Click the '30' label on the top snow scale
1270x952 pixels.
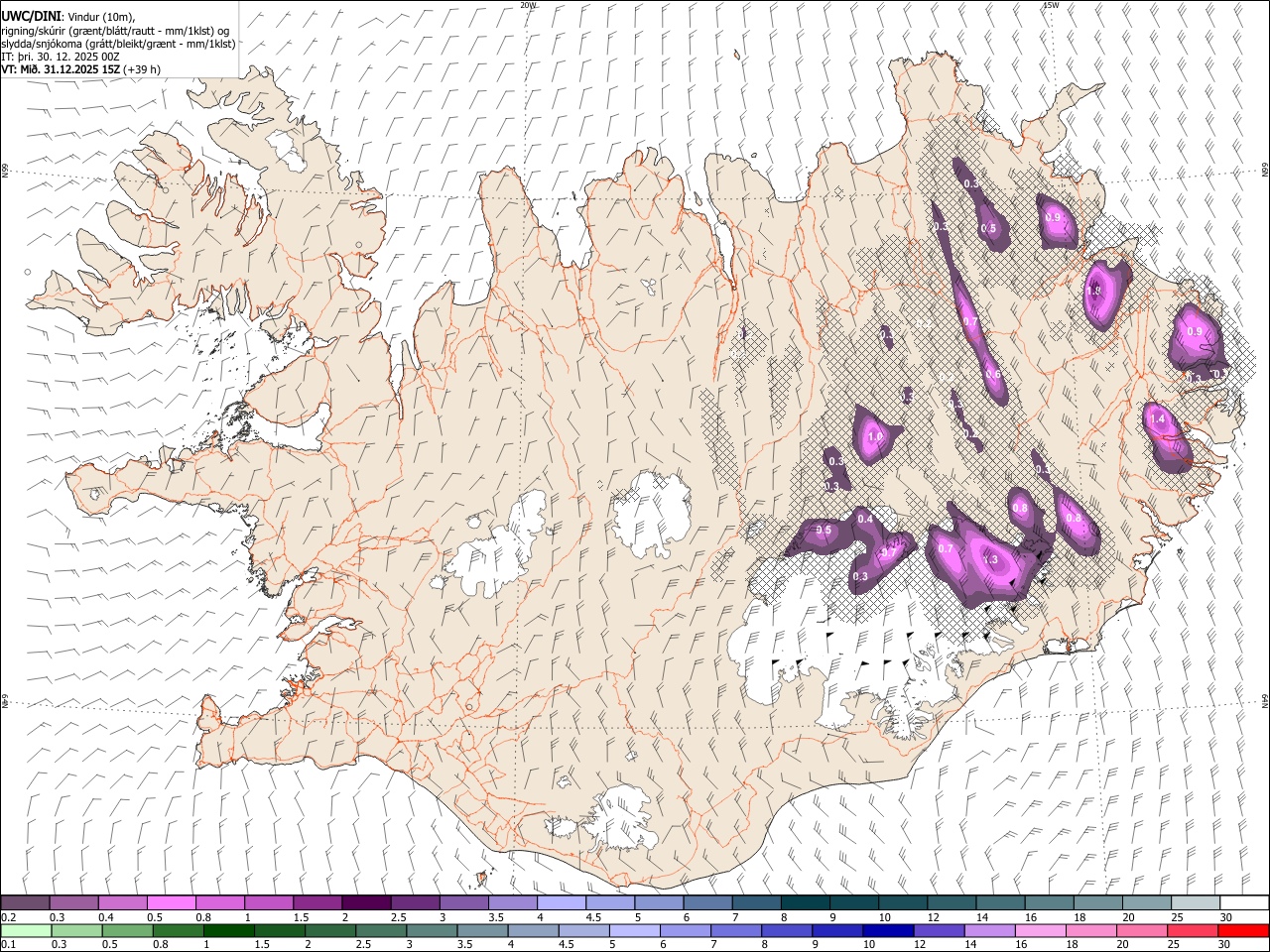click(x=1226, y=917)
